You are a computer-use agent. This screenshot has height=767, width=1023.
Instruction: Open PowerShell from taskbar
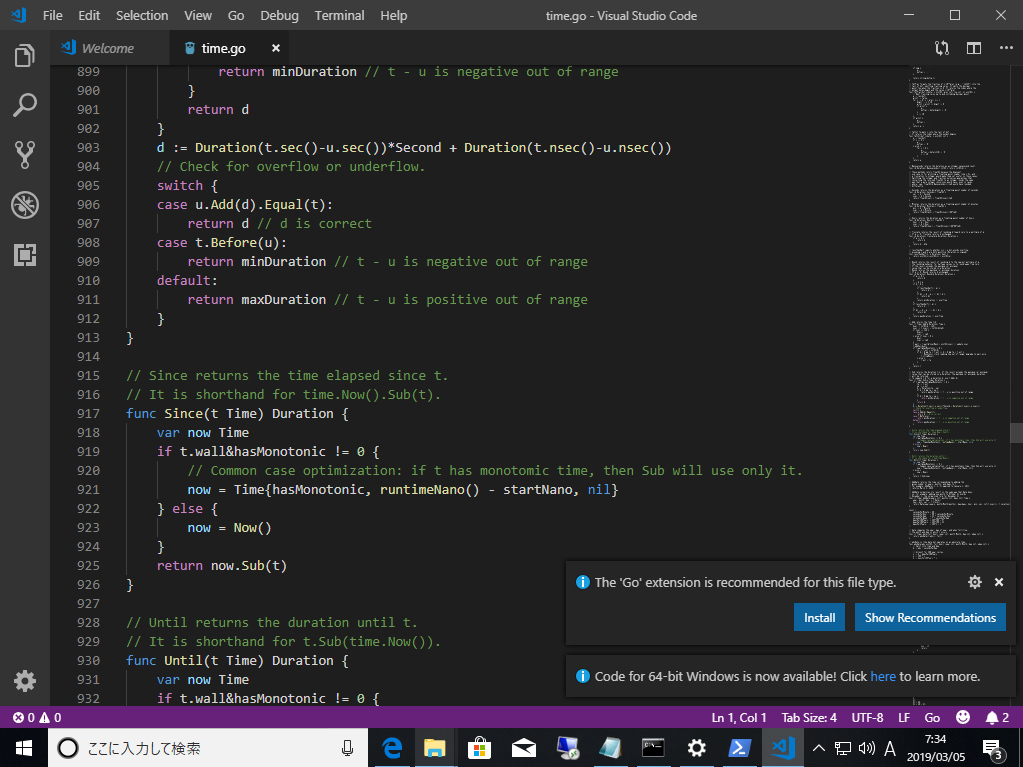[x=740, y=748]
